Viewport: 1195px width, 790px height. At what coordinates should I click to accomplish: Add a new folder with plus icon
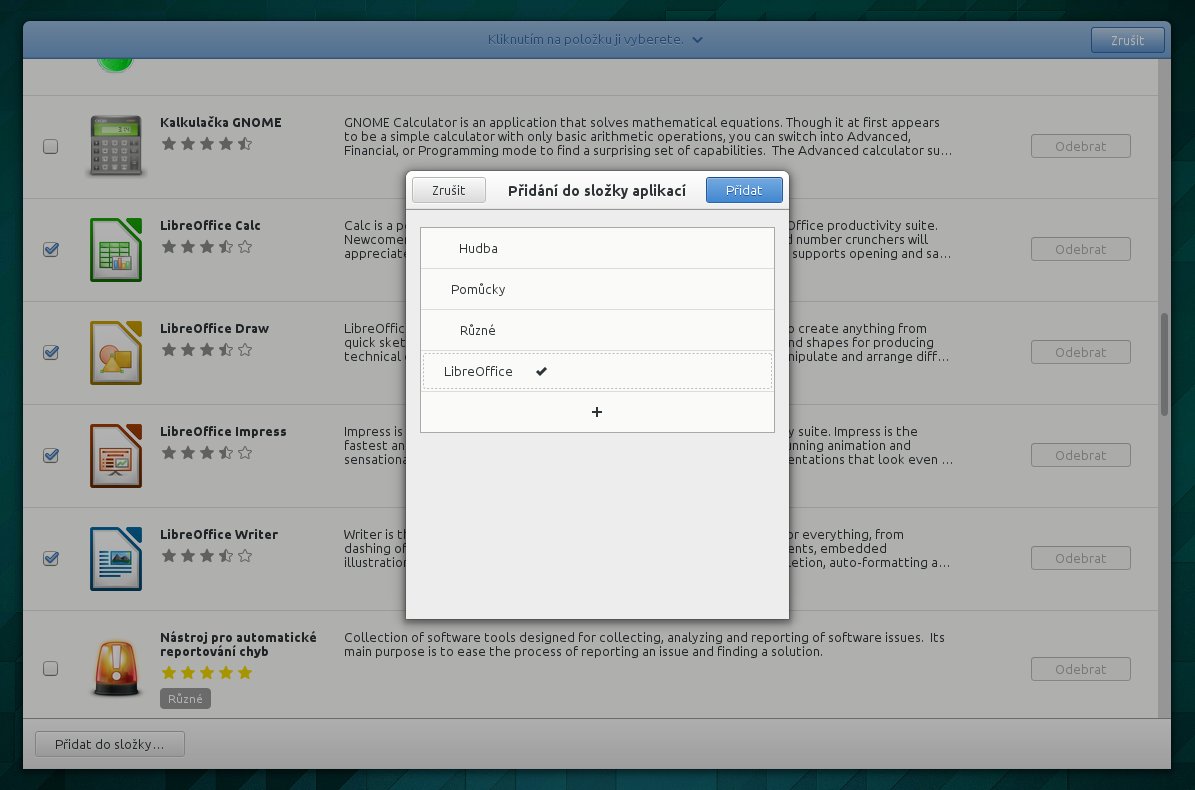point(597,412)
